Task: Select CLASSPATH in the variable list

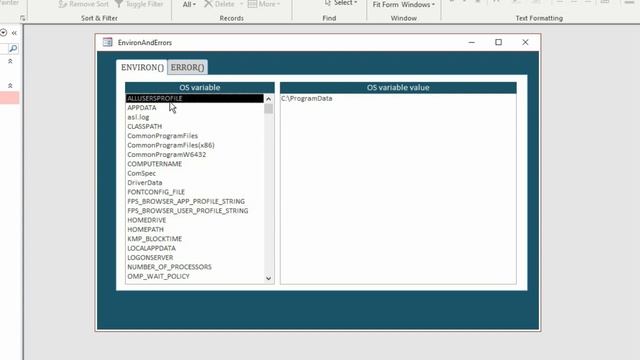Action: pos(195,127)
